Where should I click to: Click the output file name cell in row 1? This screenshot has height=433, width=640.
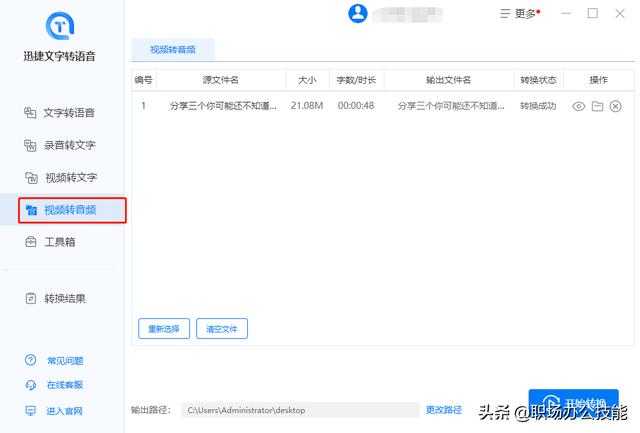point(451,106)
